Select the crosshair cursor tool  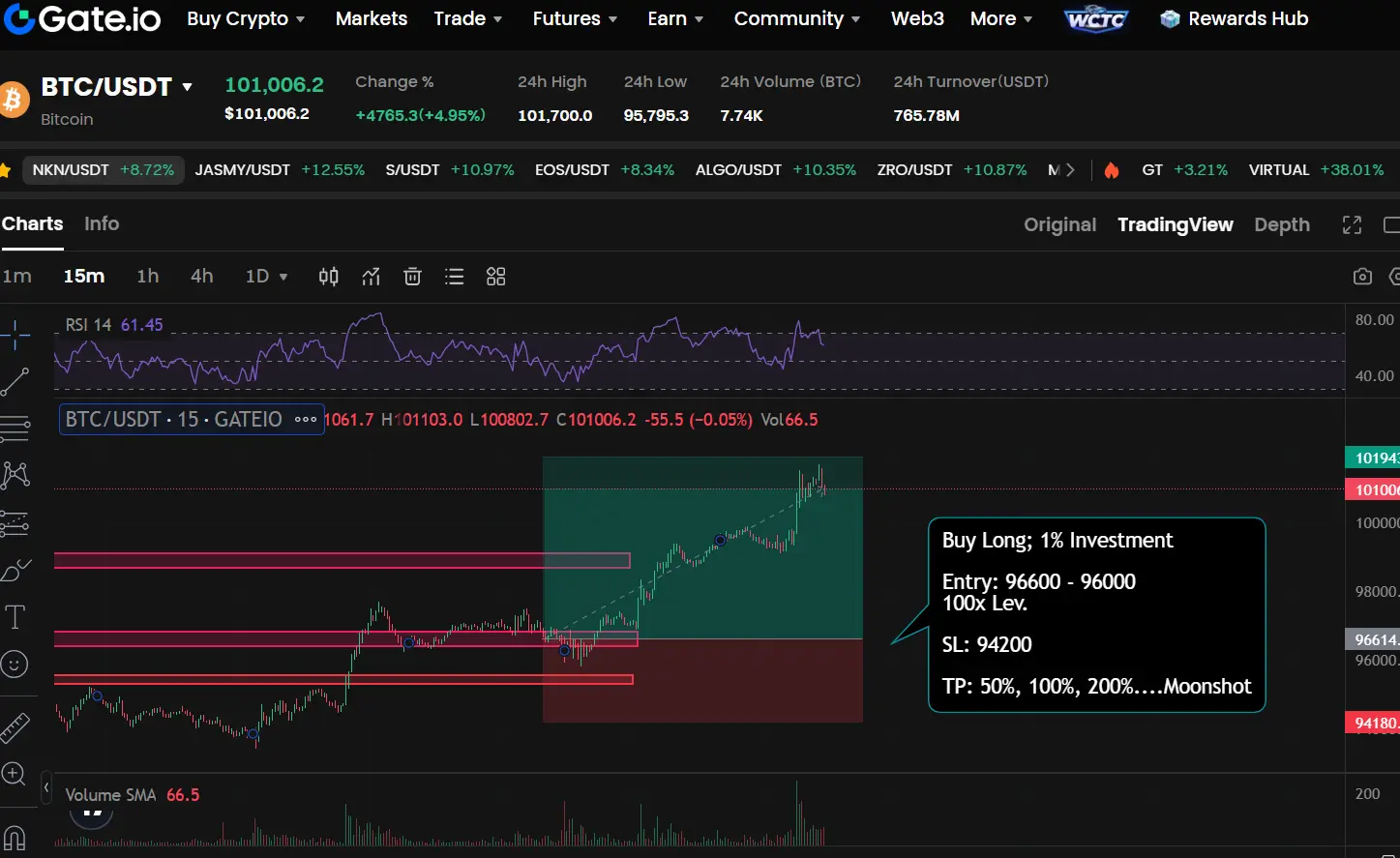[15, 336]
